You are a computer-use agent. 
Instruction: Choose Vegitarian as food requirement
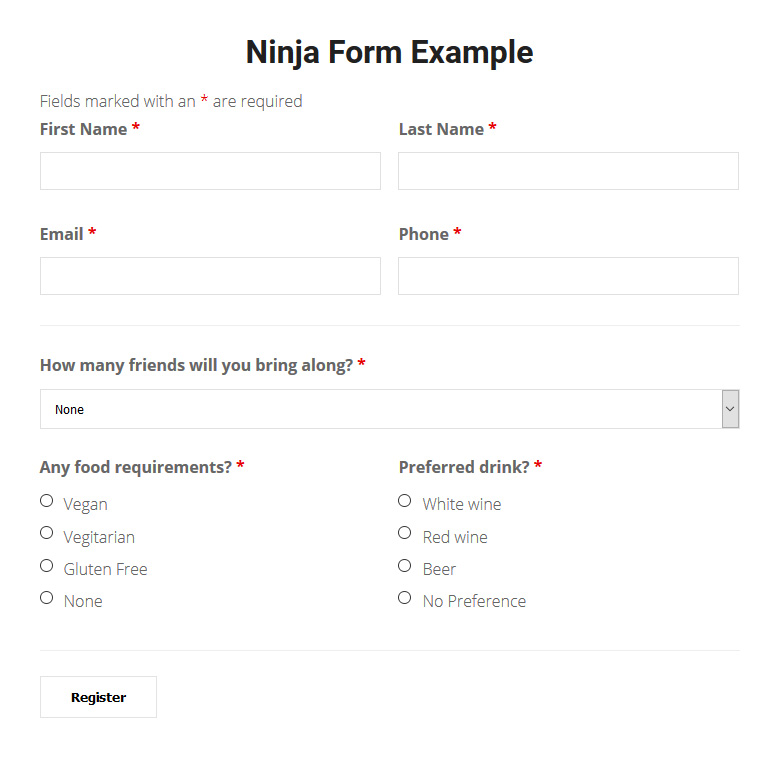[46, 533]
